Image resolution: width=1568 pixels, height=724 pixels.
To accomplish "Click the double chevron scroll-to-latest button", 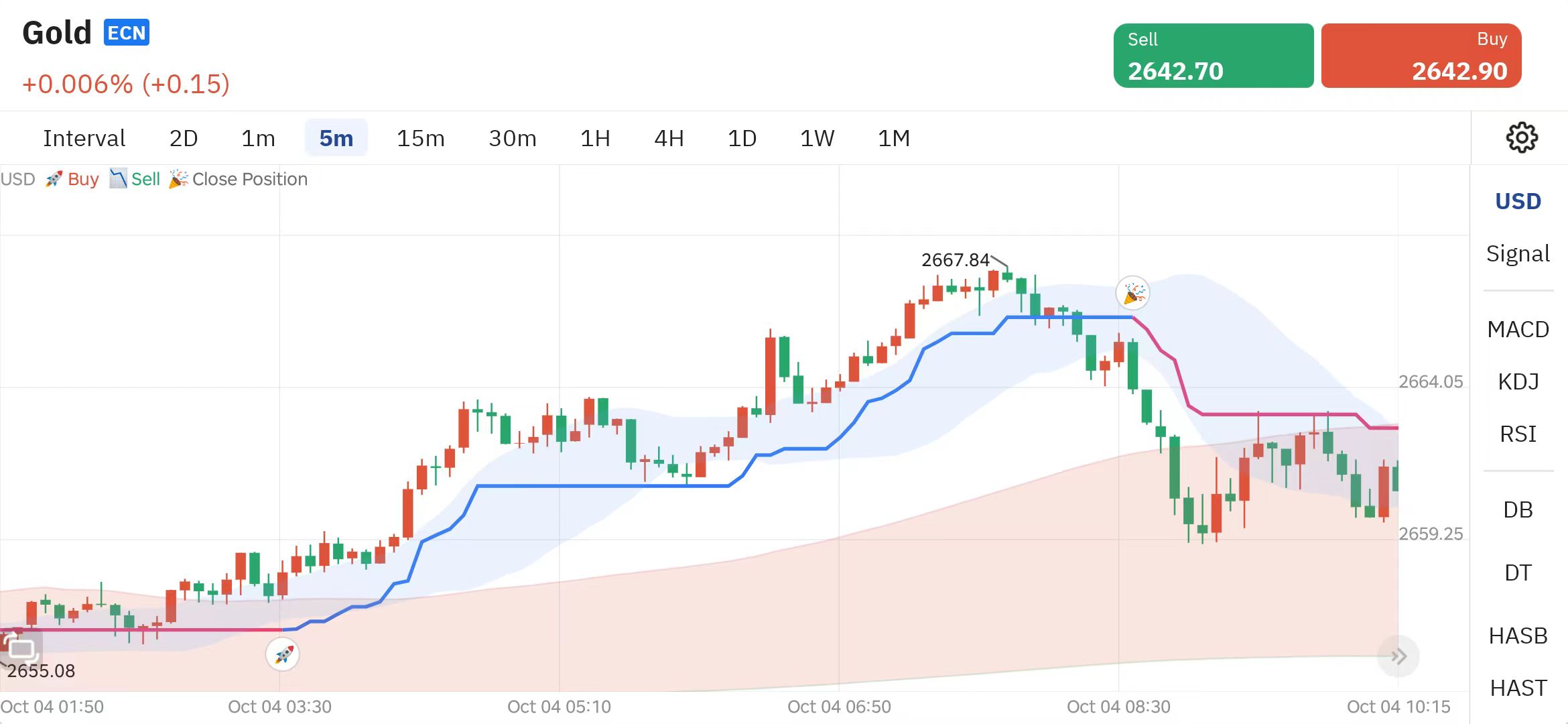I will click(1398, 656).
